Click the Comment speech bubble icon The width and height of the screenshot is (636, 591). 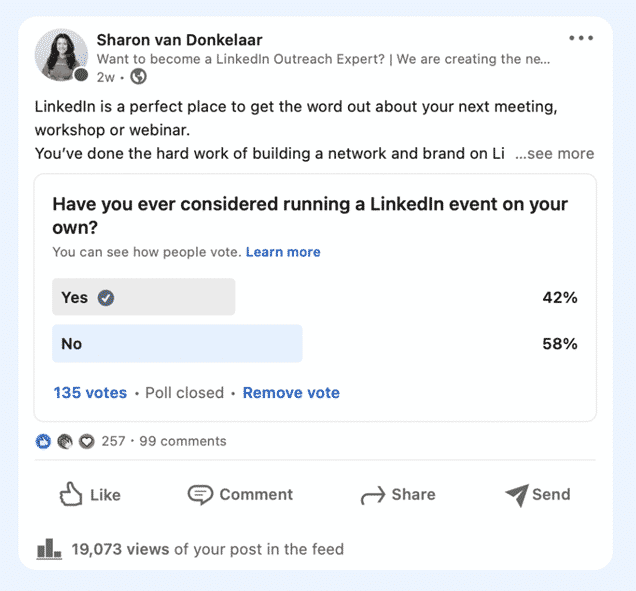click(200, 494)
